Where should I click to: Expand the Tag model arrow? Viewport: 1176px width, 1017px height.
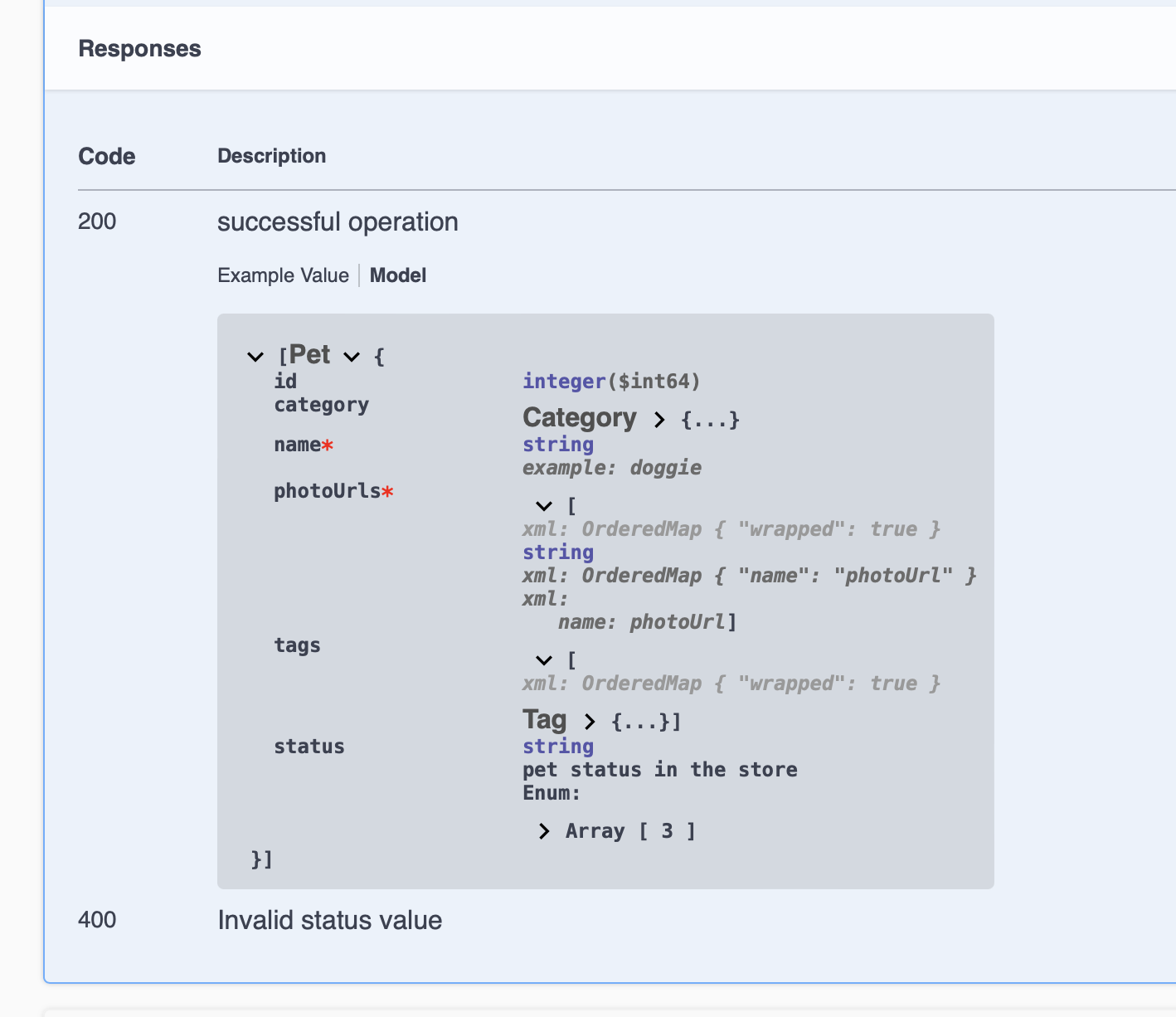click(x=590, y=722)
